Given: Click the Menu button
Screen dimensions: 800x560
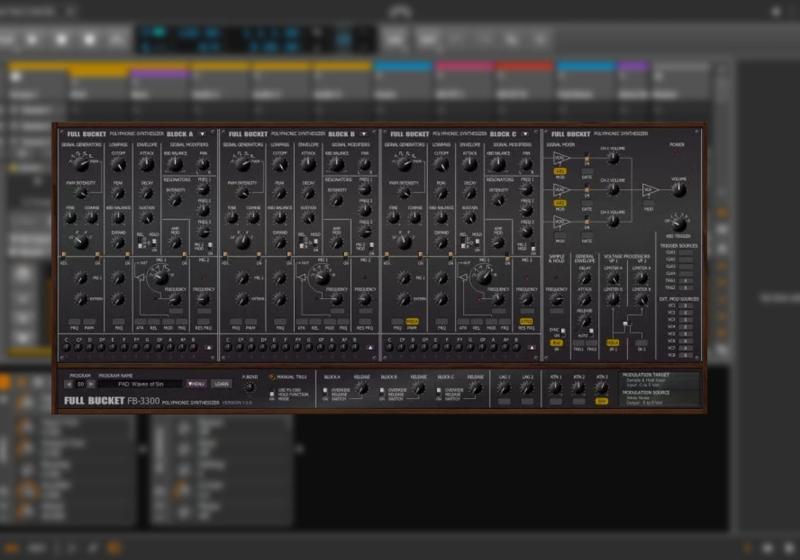Looking at the screenshot, I should [196, 383].
